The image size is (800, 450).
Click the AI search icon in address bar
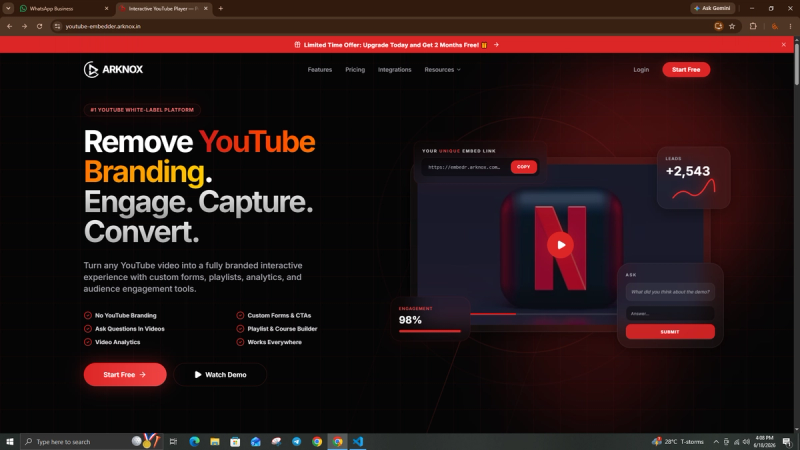click(x=718, y=26)
